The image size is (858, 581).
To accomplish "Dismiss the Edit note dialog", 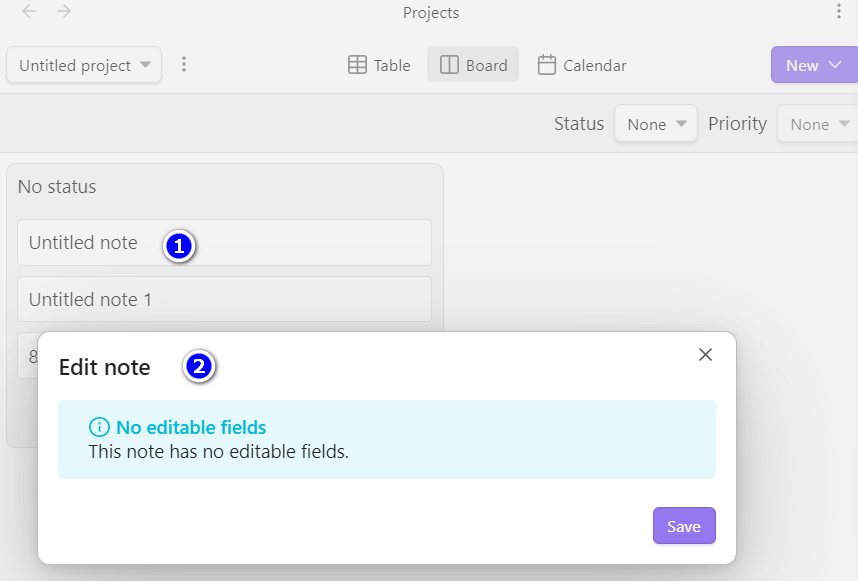I will (x=705, y=354).
